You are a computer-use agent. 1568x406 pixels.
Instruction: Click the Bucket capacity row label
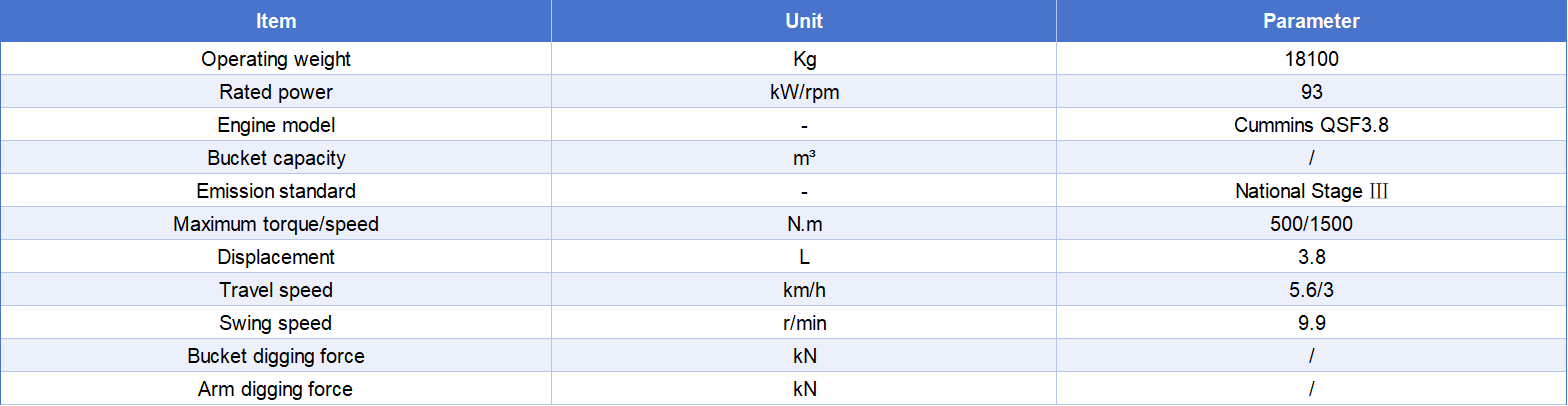coord(276,158)
